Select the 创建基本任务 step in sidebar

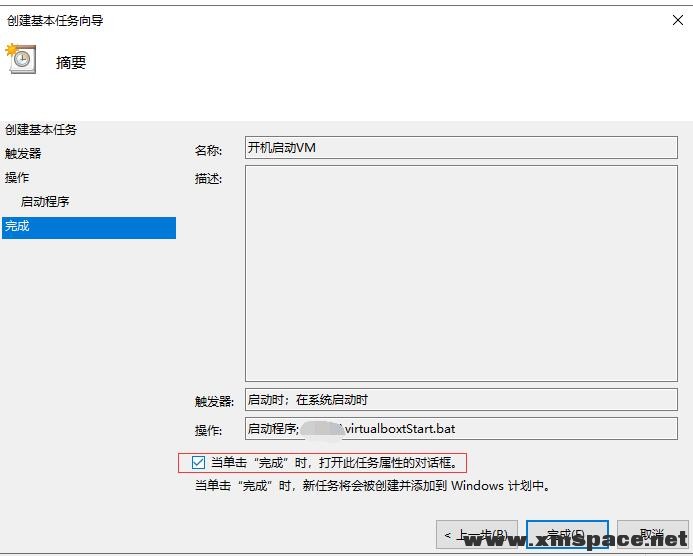click(x=41, y=129)
